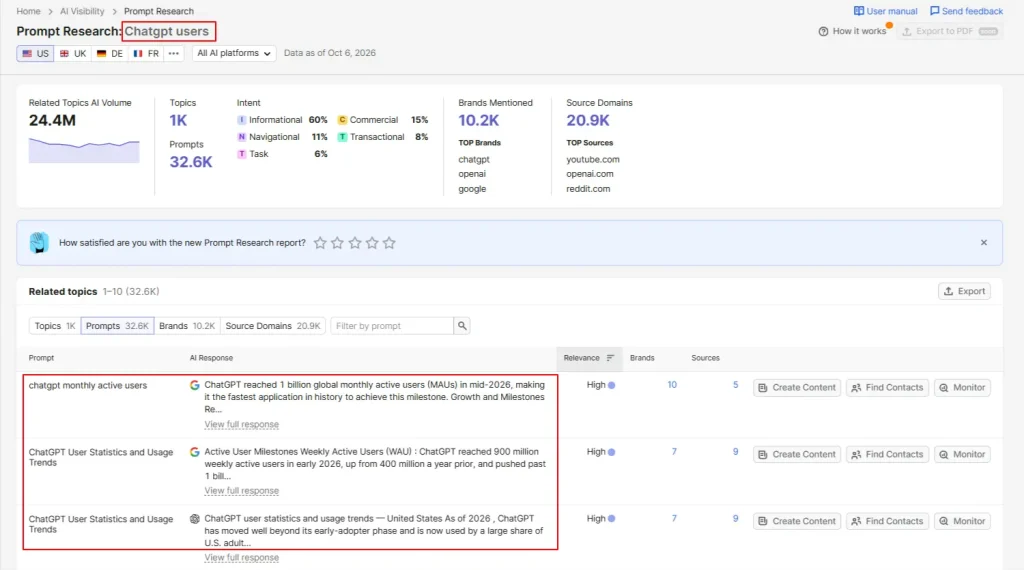Rate the report two stars
Screen dimensions: 1024x570
pyautogui.click(x=337, y=243)
